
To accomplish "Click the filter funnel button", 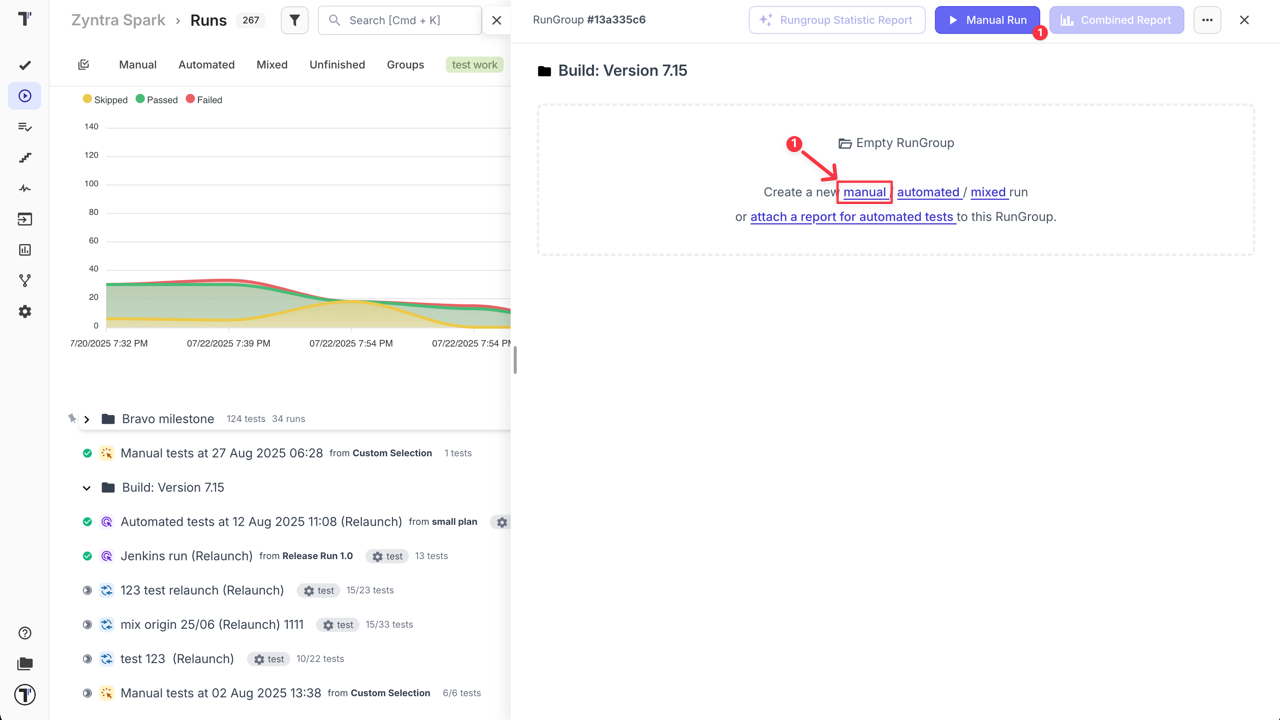I will (295, 20).
